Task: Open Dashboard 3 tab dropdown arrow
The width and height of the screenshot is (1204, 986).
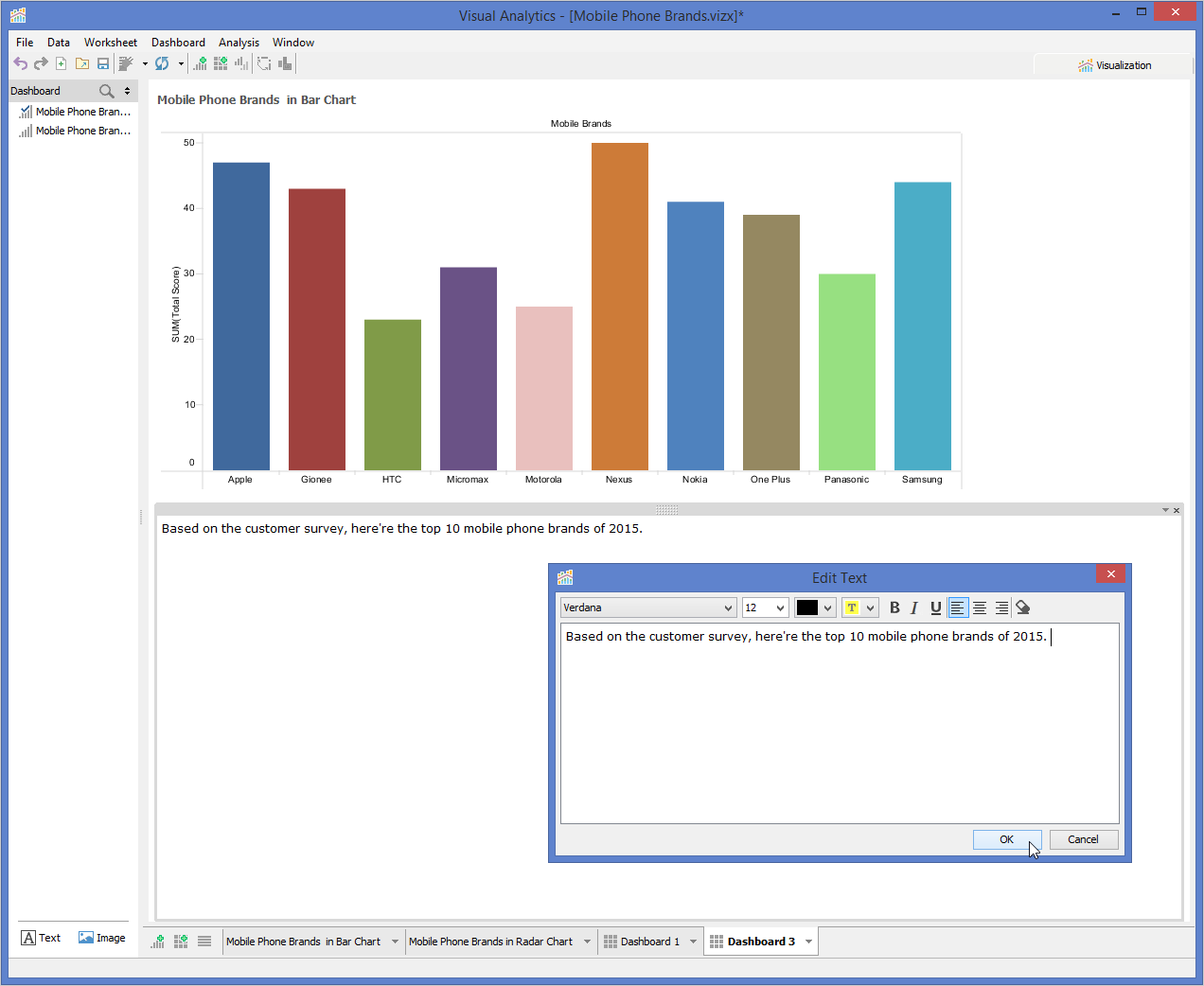Action: coord(808,942)
